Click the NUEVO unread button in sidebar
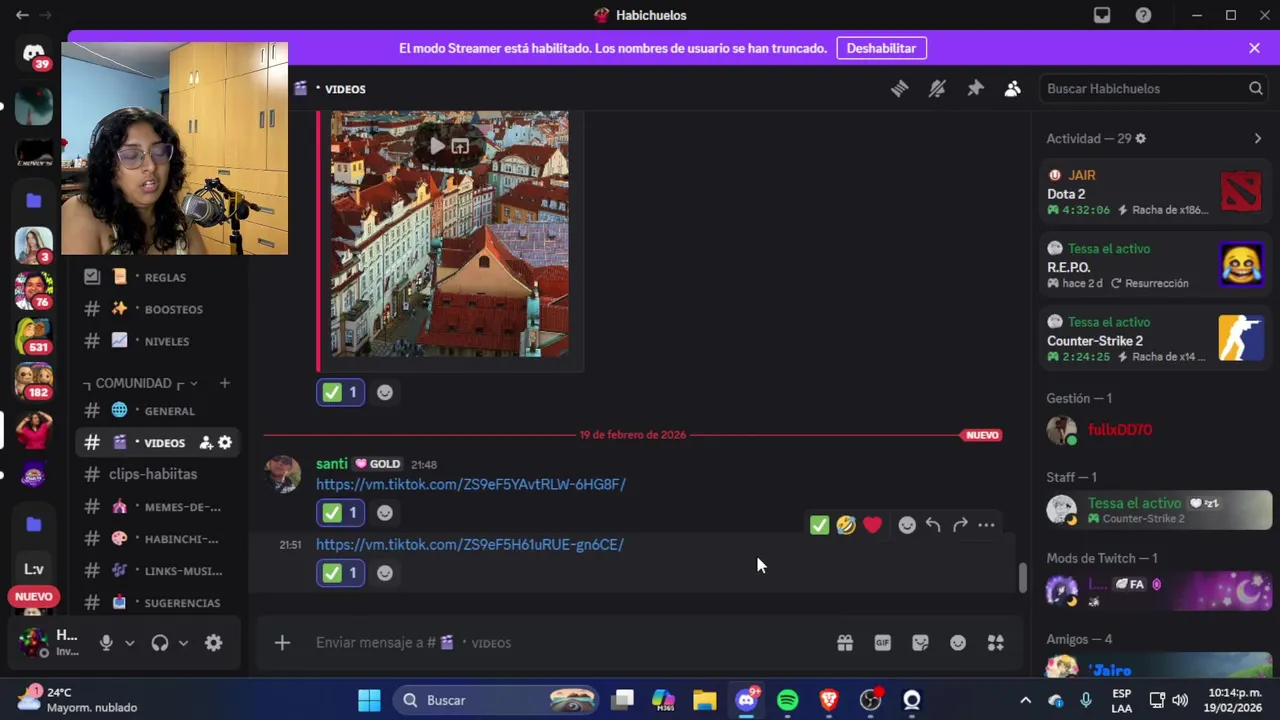 click(x=34, y=597)
